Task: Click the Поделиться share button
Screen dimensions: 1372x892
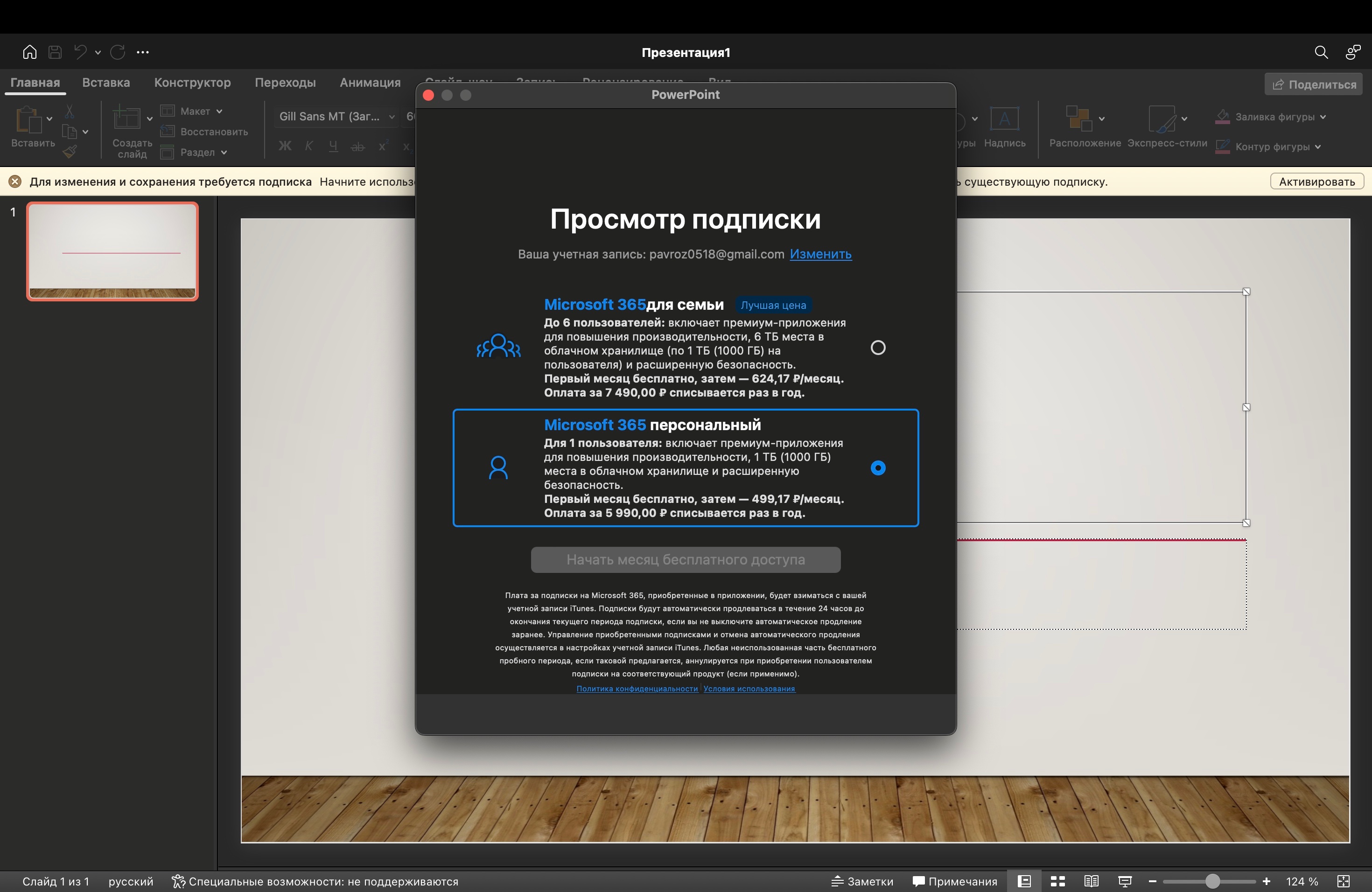Action: pos(1313,85)
